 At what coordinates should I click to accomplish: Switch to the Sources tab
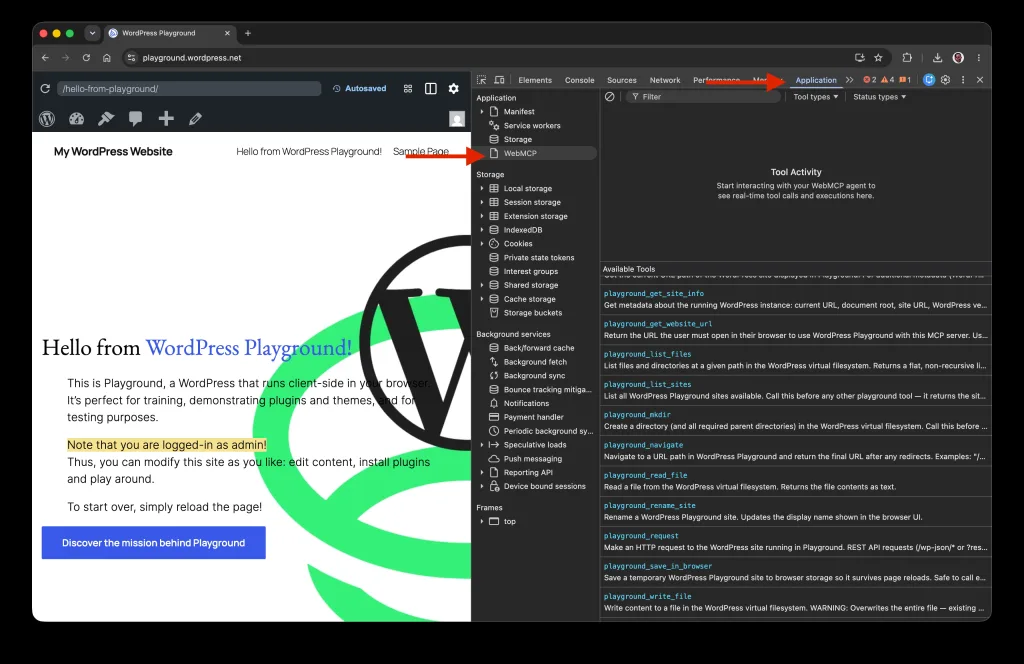[x=622, y=80]
